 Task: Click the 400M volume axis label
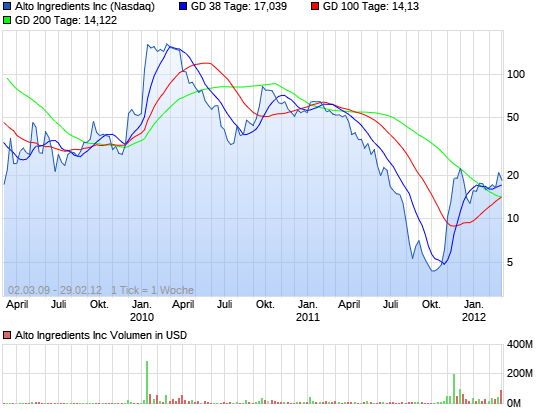click(x=520, y=344)
